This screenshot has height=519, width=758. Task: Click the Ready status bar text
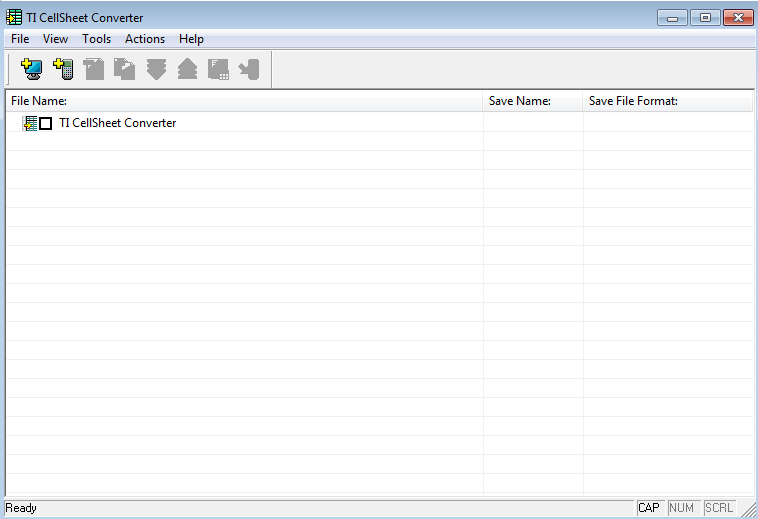click(x=21, y=508)
